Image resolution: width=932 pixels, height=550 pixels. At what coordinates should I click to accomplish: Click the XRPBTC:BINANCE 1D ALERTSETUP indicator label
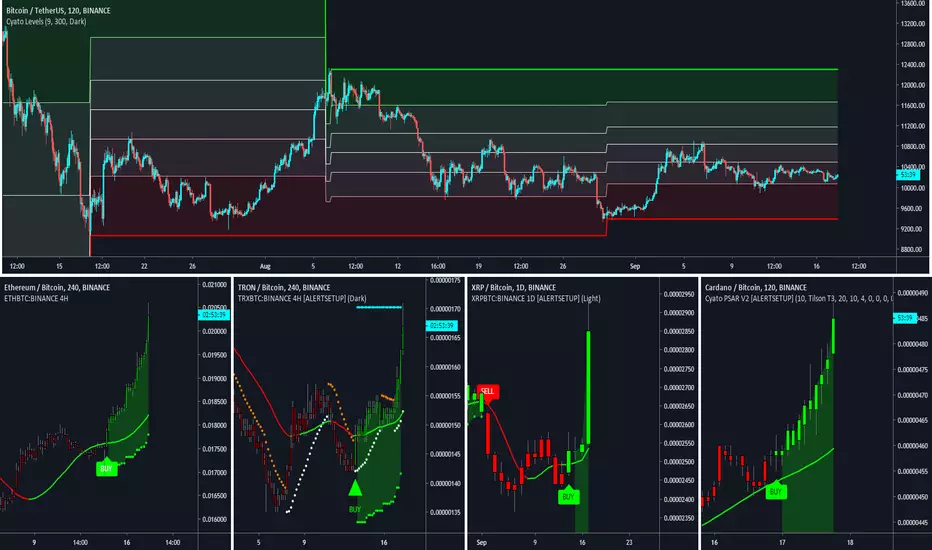(x=536, y=298)
